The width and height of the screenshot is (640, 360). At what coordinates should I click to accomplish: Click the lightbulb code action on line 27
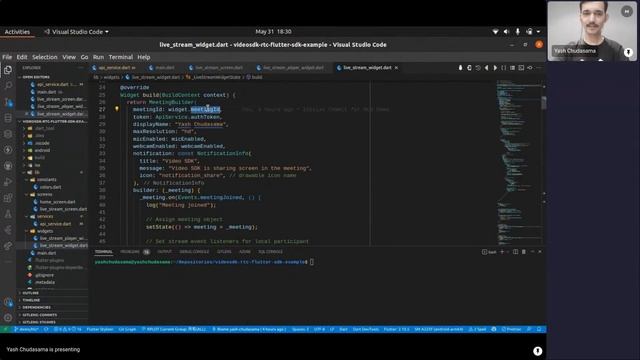[116, 109]
